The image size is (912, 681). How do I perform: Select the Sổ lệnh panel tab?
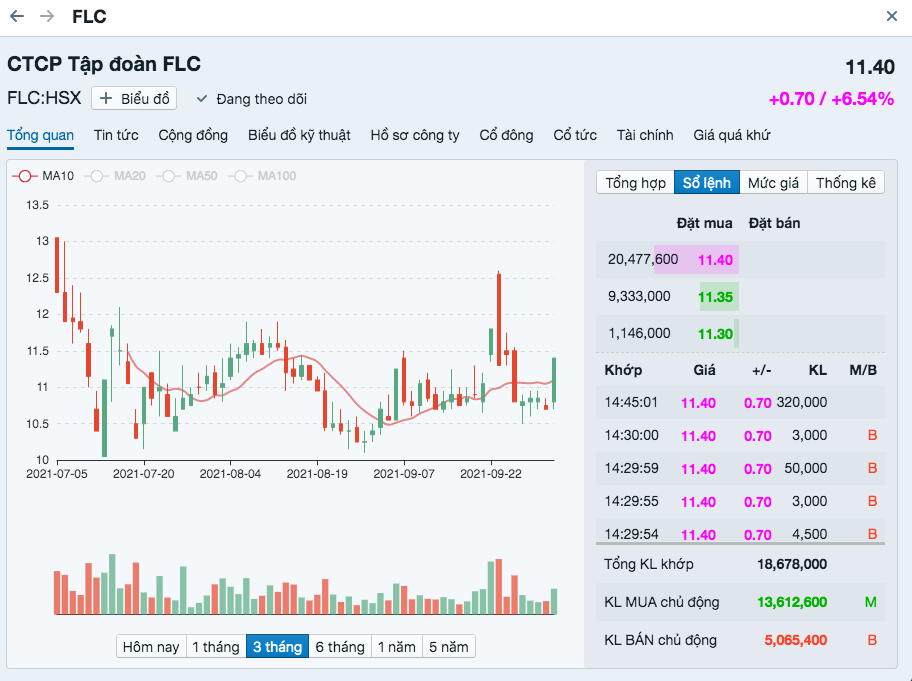pos(707,183)
